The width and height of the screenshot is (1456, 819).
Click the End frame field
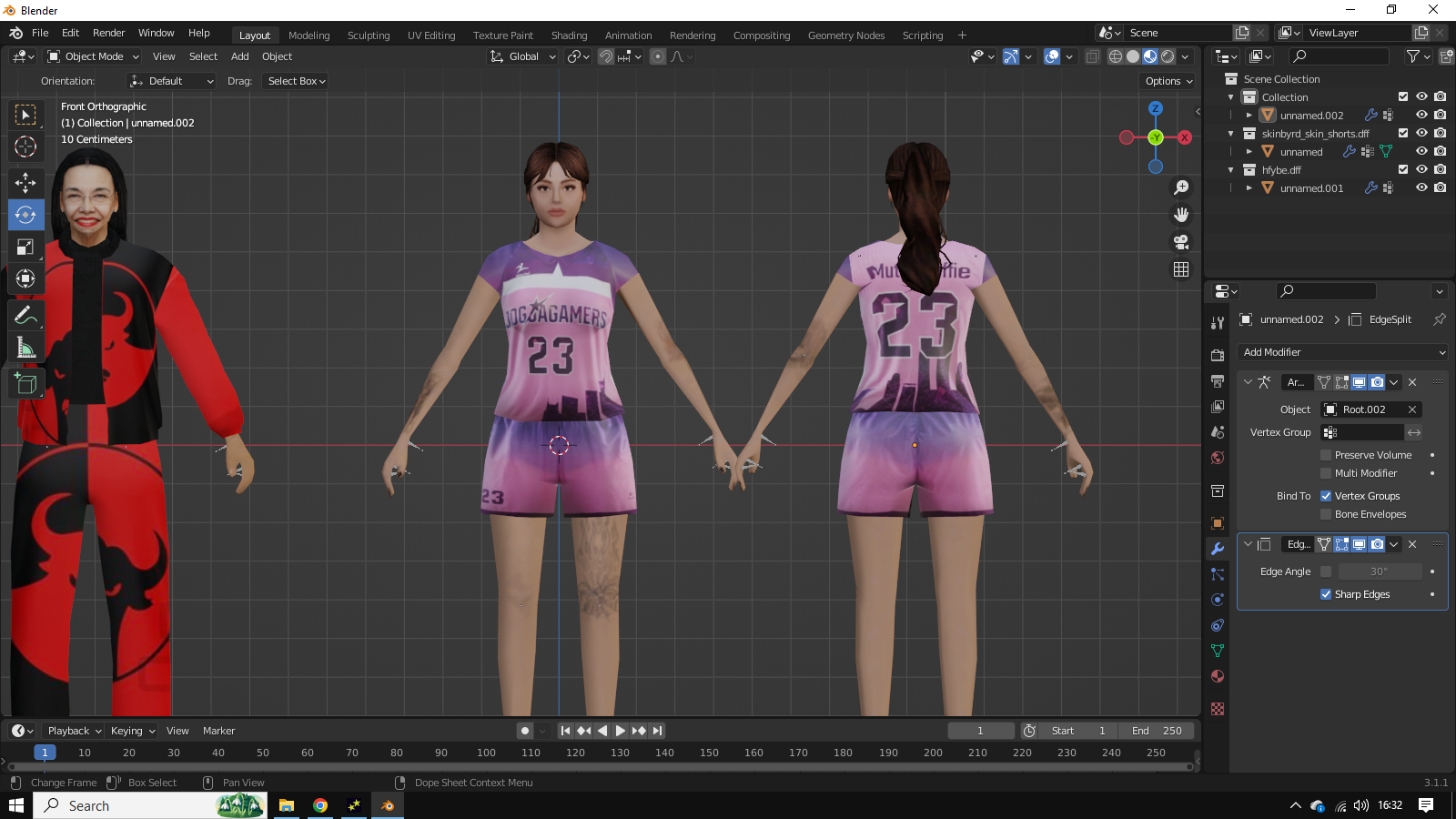pyautogui.click(x=1157, y=731)
